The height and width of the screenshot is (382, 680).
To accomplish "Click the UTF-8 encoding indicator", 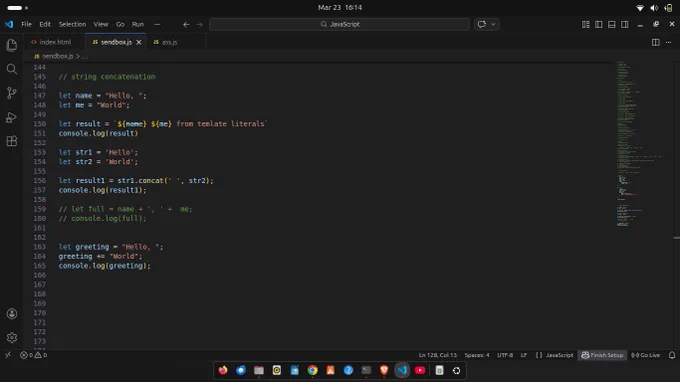I will [505, 355].
